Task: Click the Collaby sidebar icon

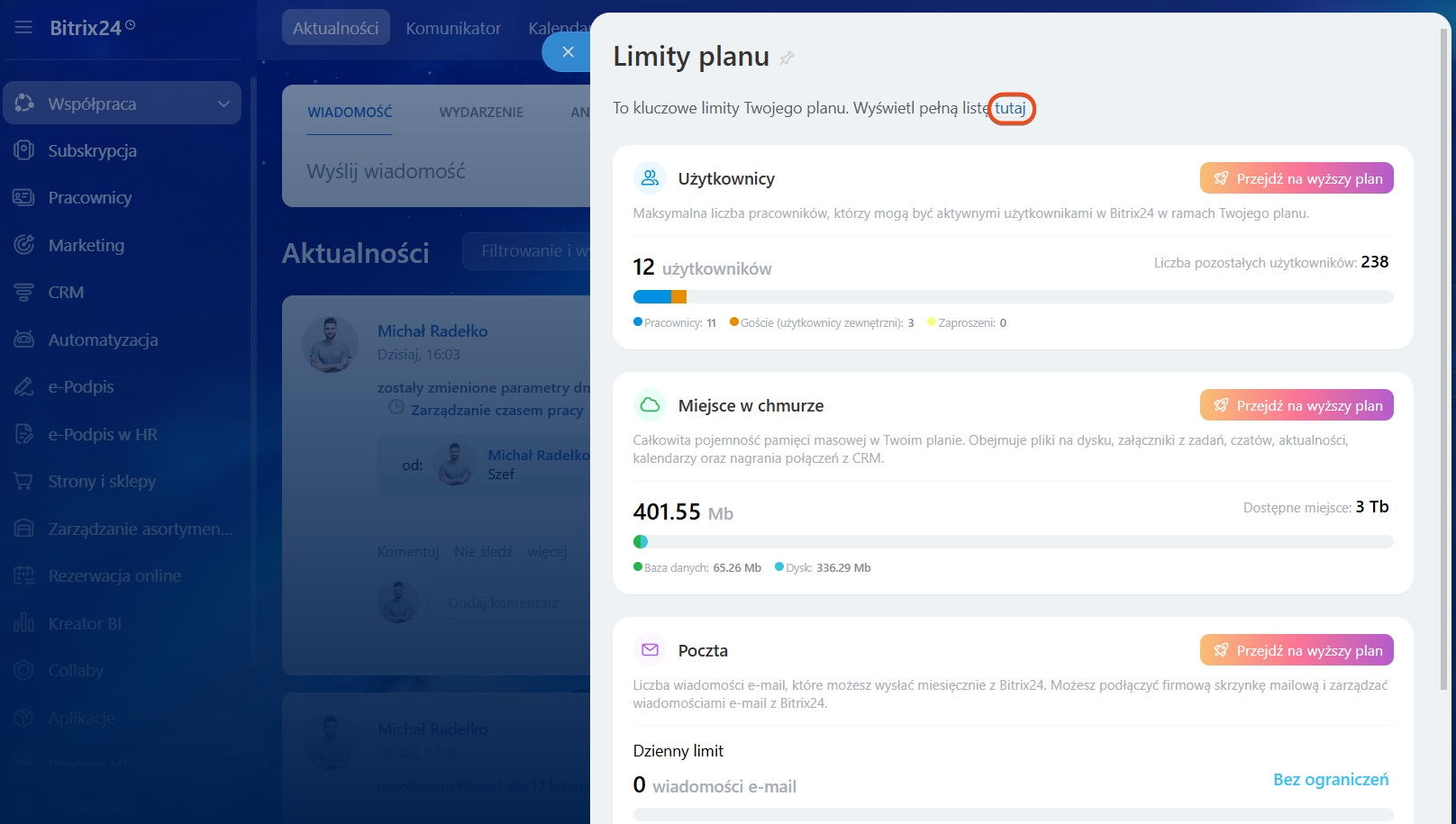Action: coord(24,670)
